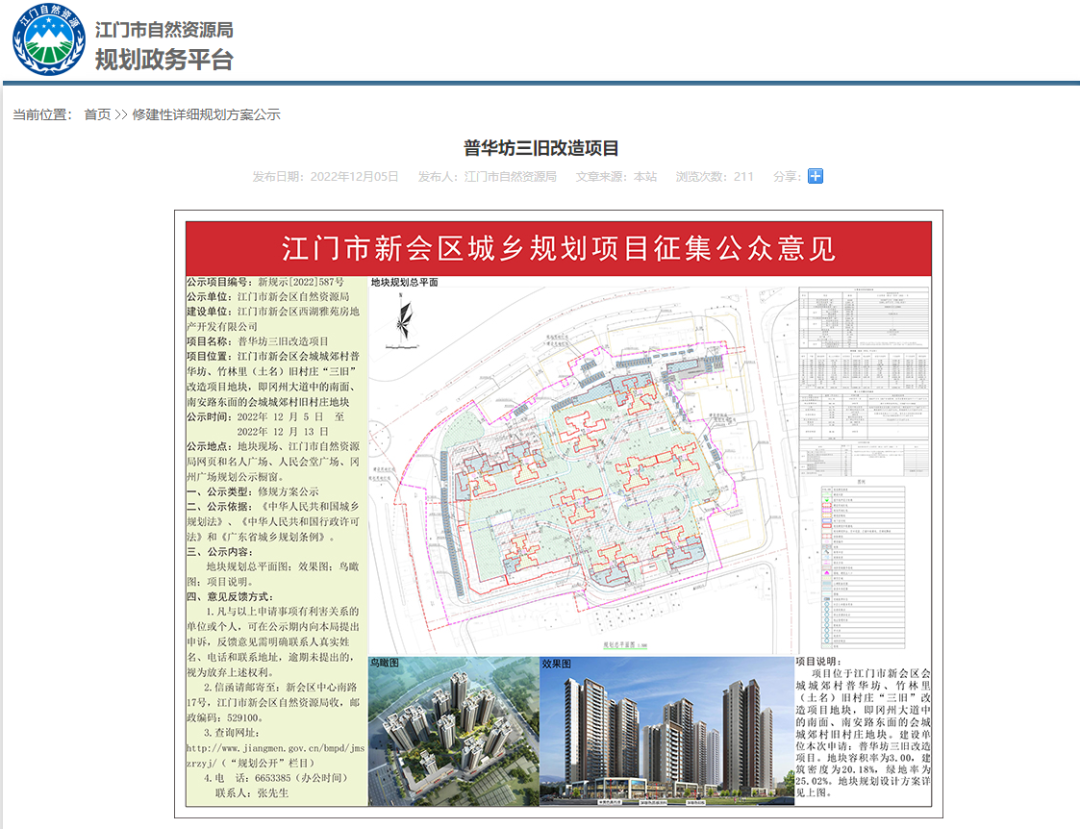Click the blue share plus icon
Viewport: 1080px width, 829px height.
(816, 176)
